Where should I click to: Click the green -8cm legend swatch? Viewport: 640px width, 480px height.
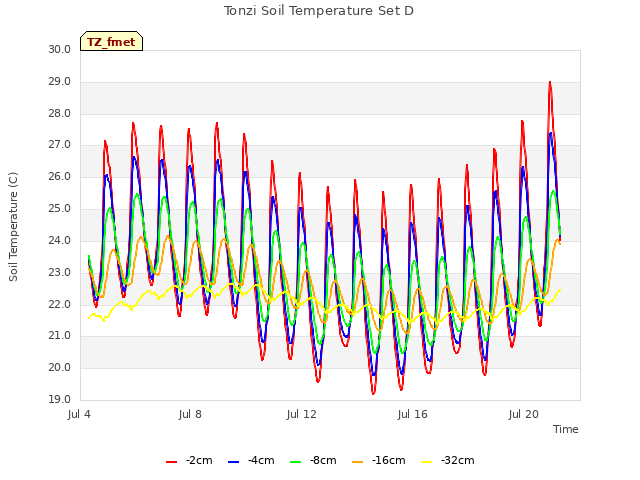(296, 462)
